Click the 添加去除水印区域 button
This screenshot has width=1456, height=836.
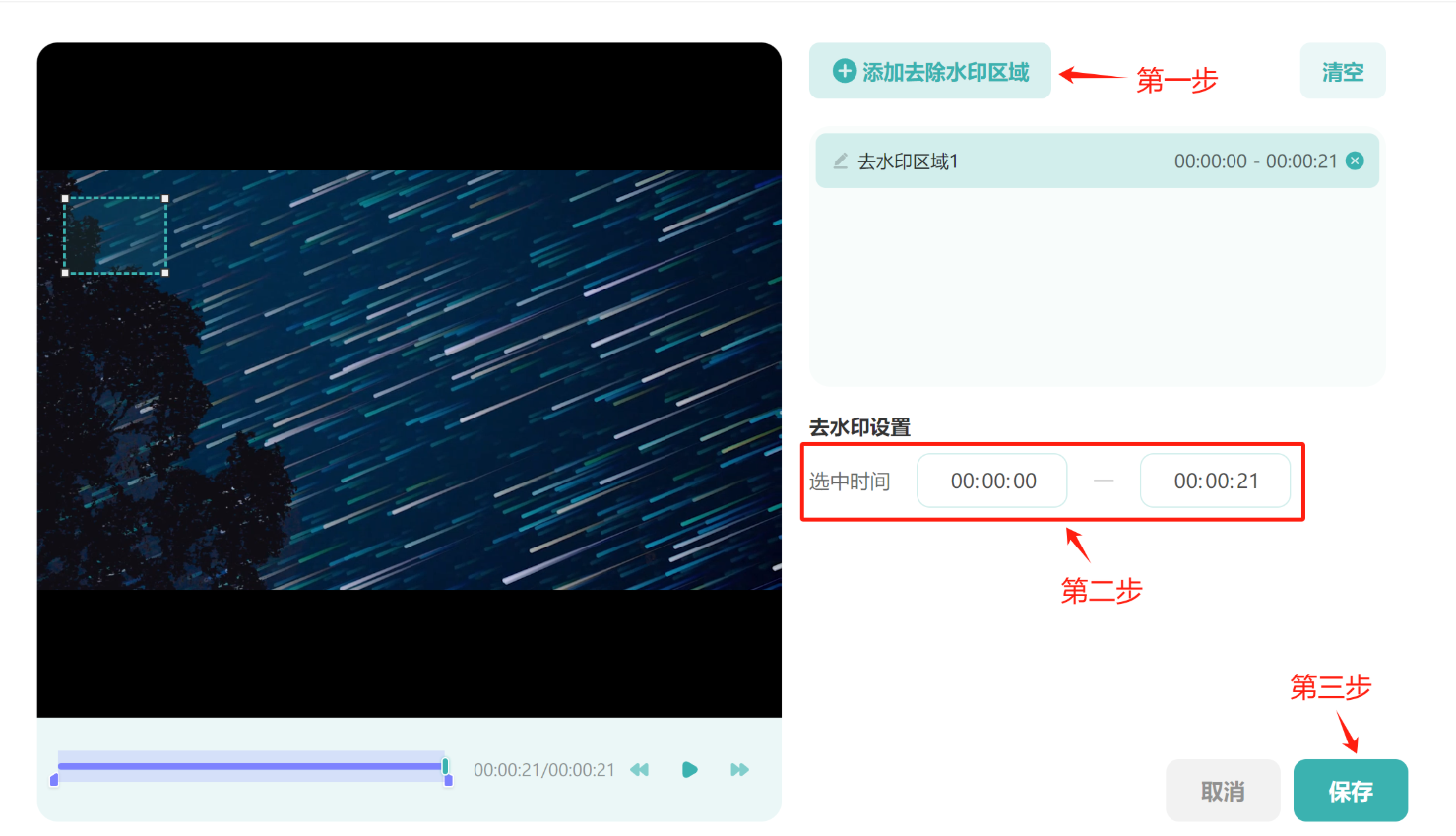(x=929, y=70)
